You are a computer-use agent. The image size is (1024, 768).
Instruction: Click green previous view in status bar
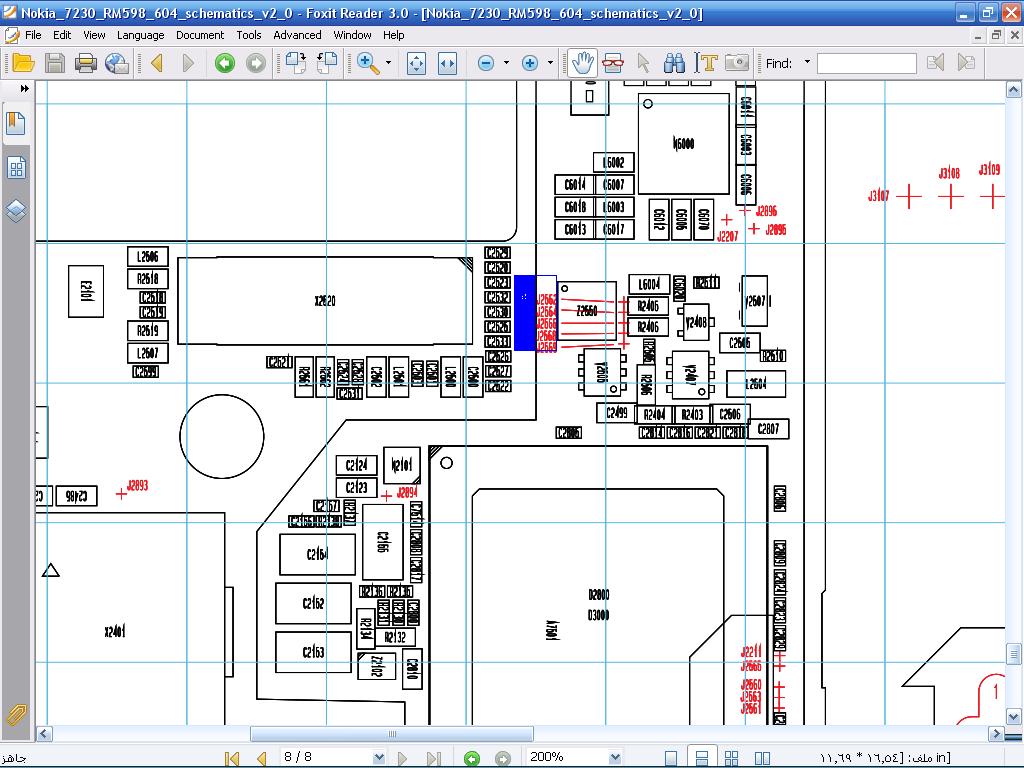[472, 758]
